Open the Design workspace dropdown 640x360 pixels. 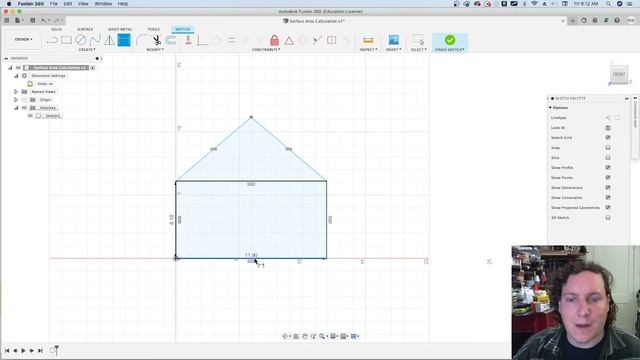[x=23, y=40]
